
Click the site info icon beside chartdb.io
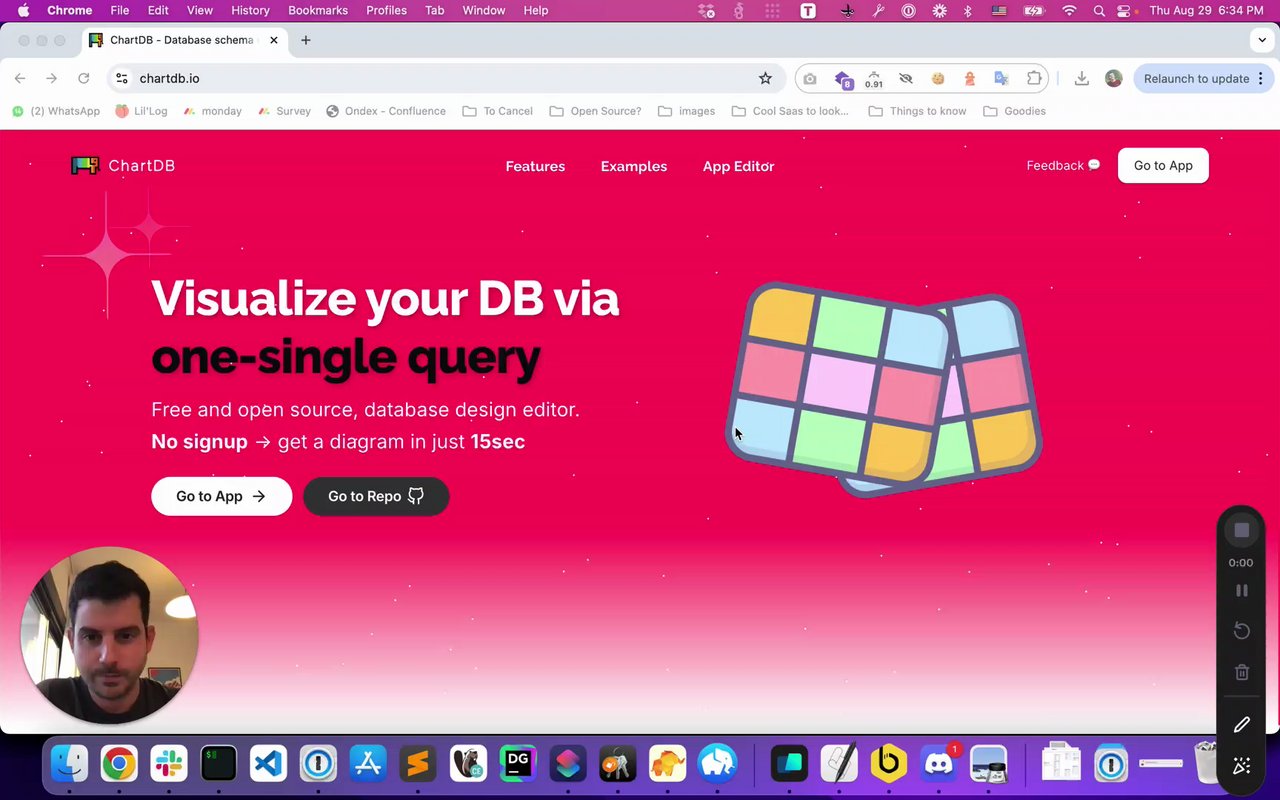pyautogui.click(x=122, y=78)
